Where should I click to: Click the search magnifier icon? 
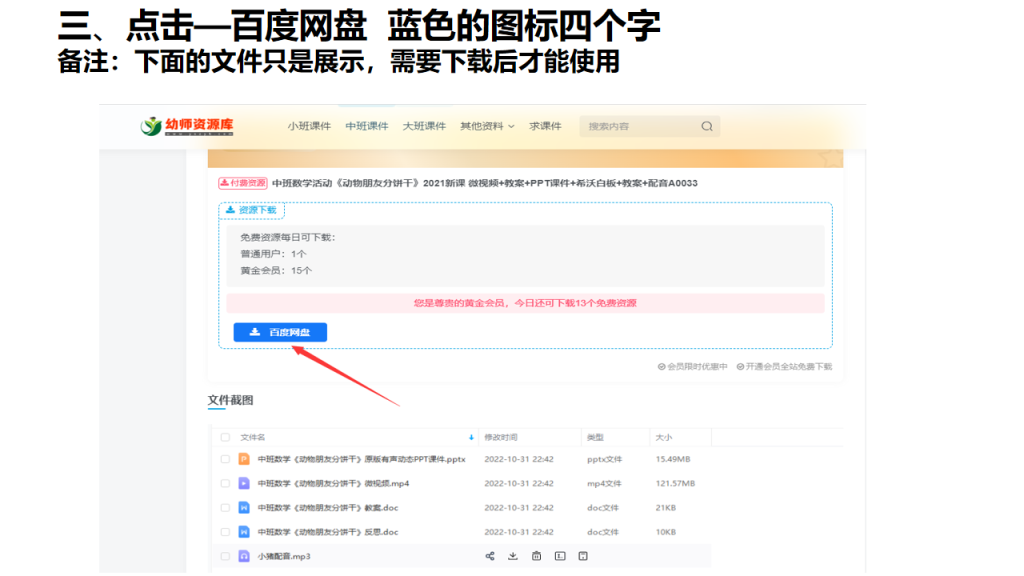pos(707,127)
